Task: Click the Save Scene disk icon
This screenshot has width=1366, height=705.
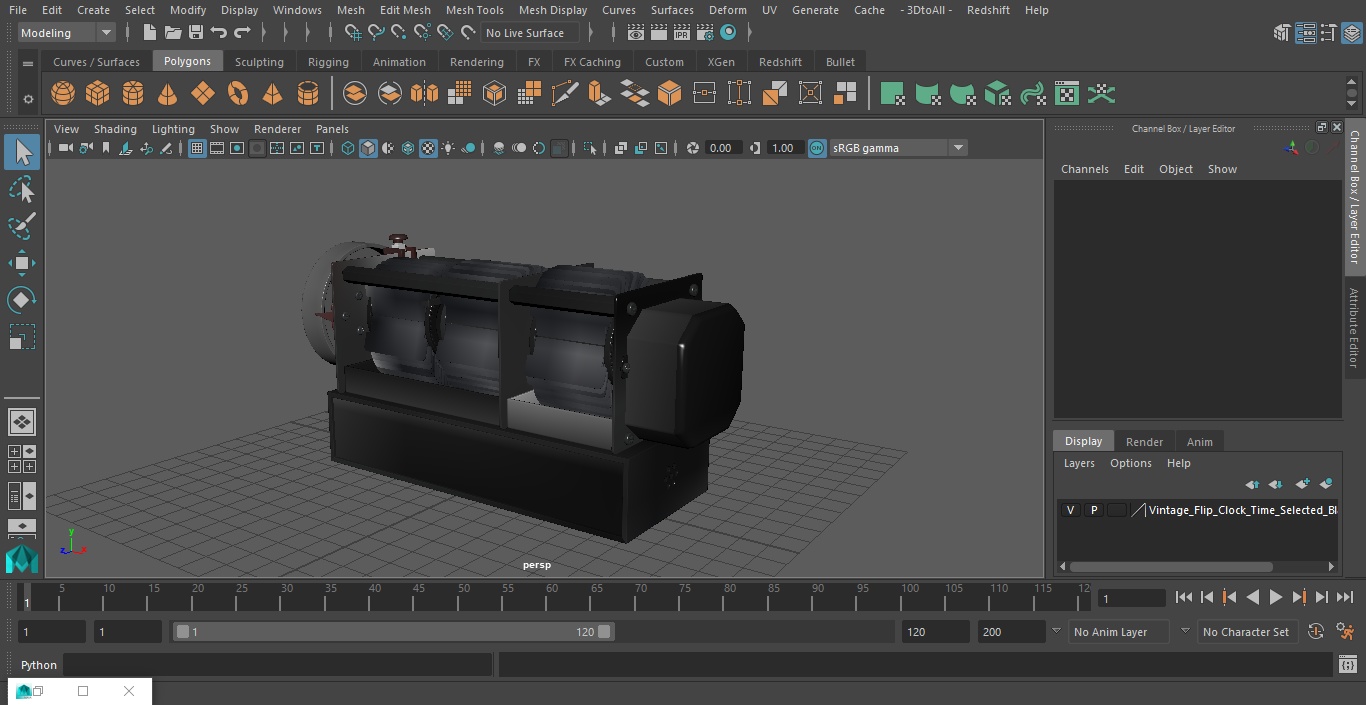Action: click(x=196, y=33)
